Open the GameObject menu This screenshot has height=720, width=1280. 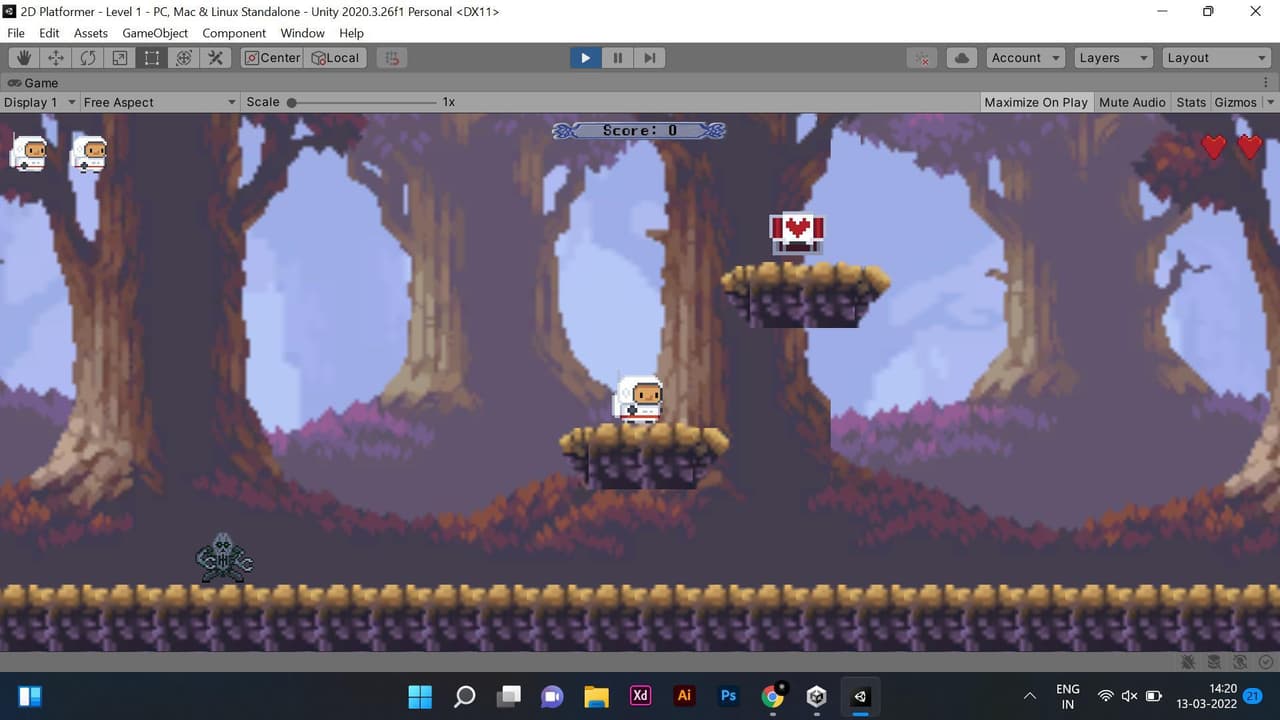(155, 33)
